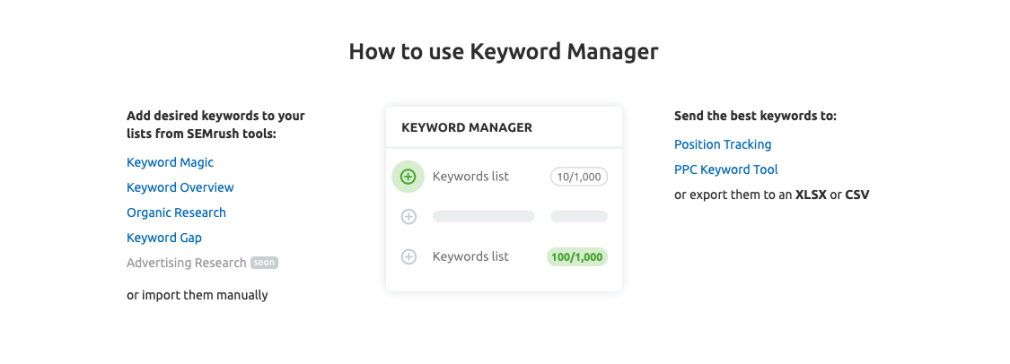
Task: Click the plus icon beside bottom Keywords list
Action: [408, 257]
